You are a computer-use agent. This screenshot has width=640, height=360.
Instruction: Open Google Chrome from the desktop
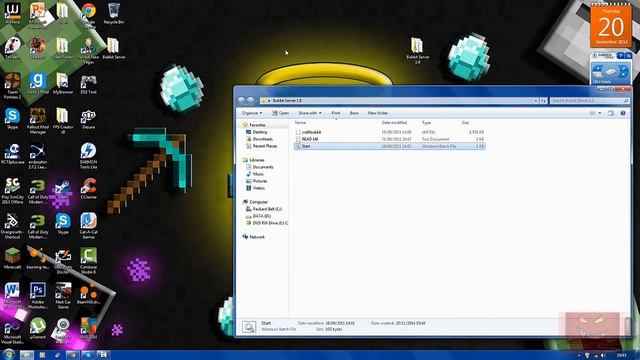[x=89, y=14]
